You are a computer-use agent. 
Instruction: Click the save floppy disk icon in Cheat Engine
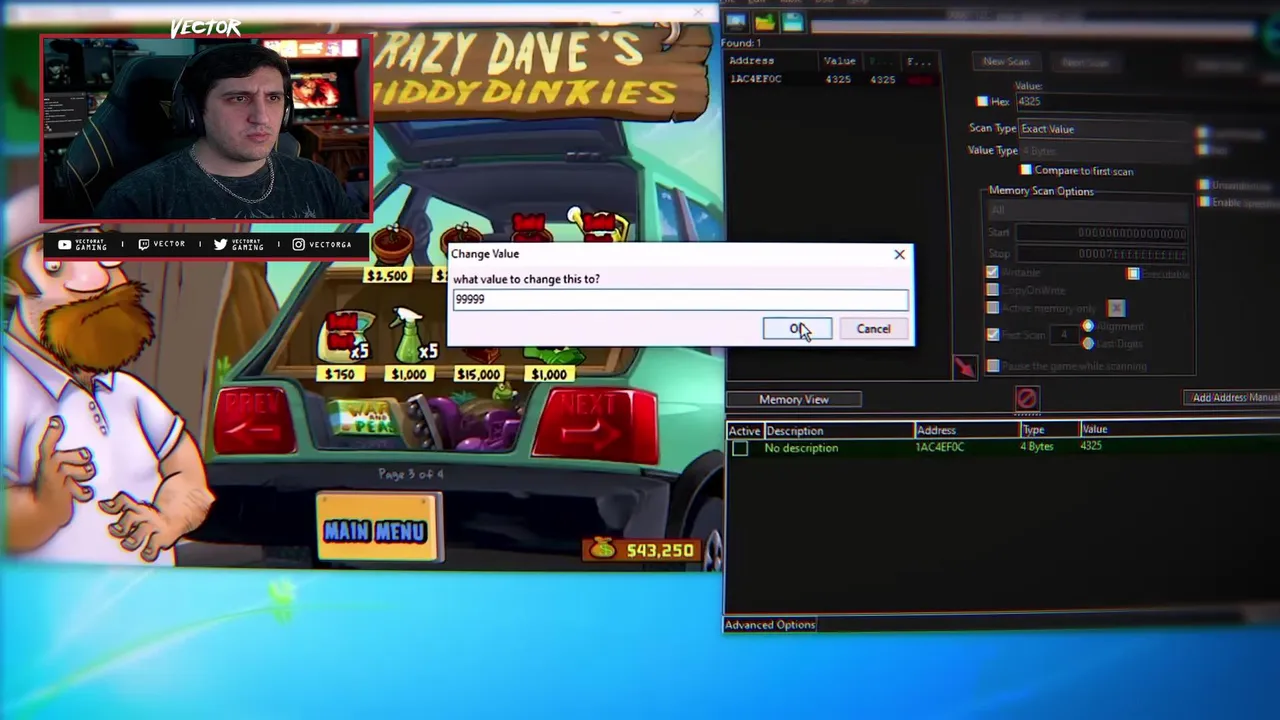tap(792, 21)
